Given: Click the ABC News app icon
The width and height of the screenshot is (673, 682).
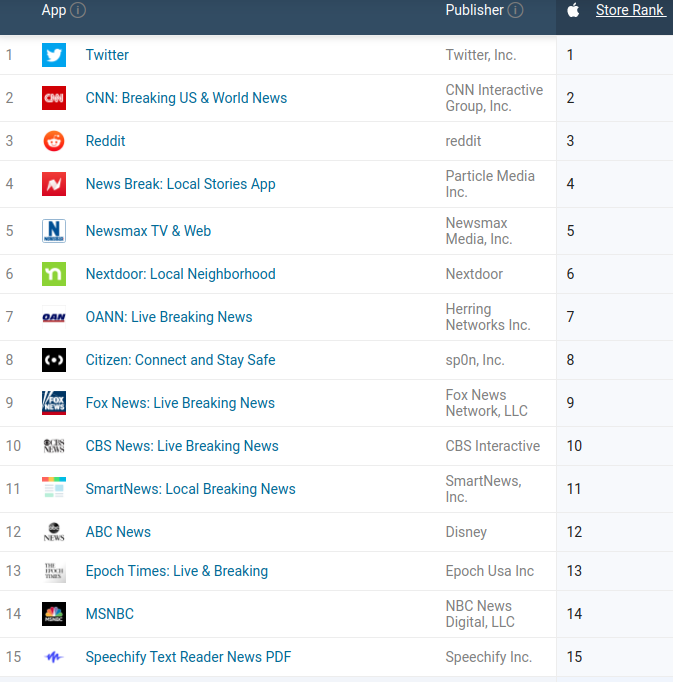Looking at the screenshot, I should click(54, 532).
